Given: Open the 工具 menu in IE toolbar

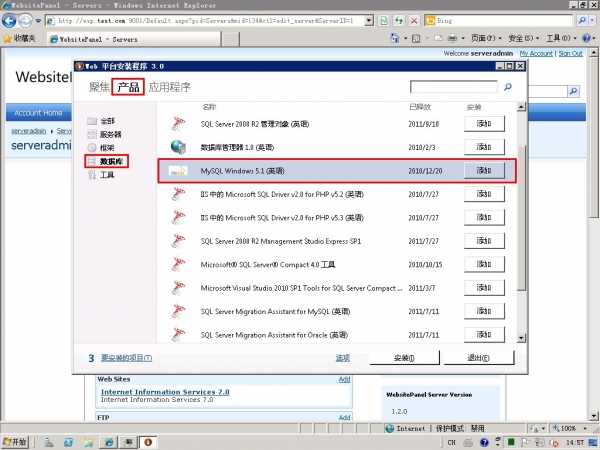Looking at the screenshot, I should 561,38.
